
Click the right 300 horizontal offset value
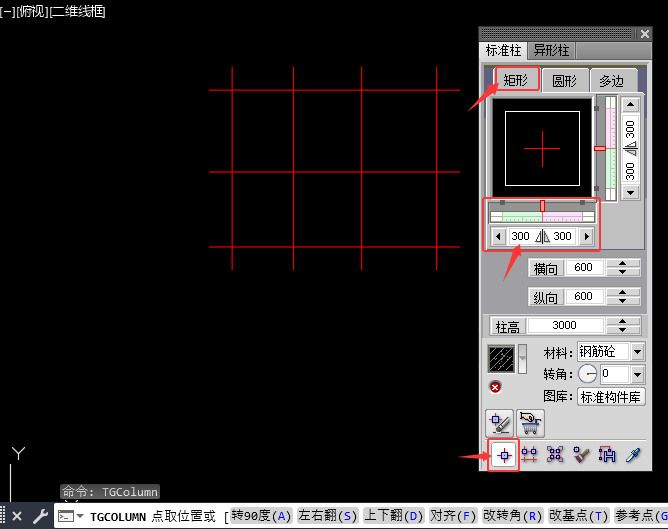tap(562, 236)
